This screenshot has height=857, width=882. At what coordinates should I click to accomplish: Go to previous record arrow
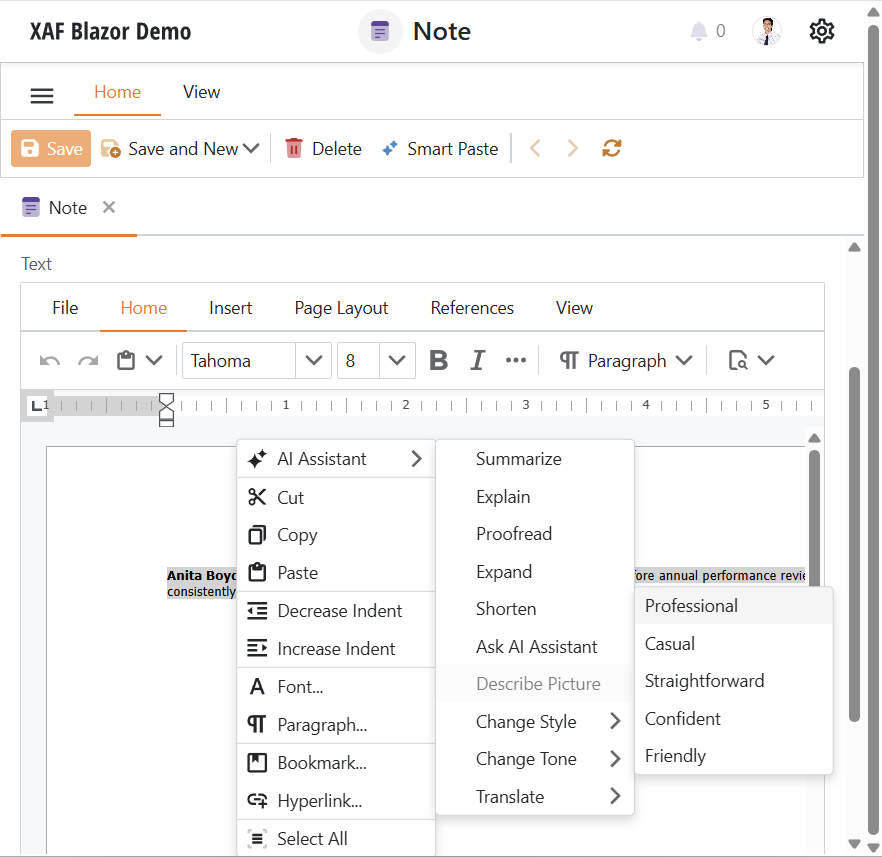click(535, 148)
